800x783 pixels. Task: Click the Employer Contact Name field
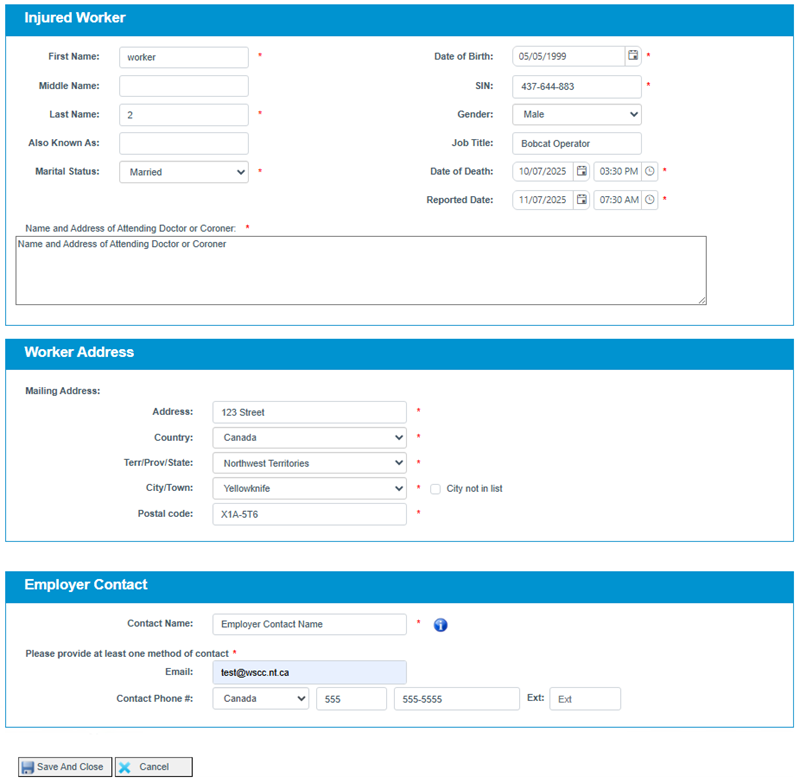pyautogui.click(x=309, y=624)
